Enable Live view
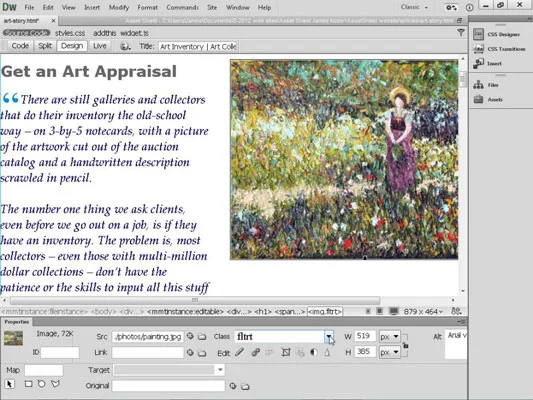Image resolution: width=533 pixels, height=400 pixels. point(100,46)
